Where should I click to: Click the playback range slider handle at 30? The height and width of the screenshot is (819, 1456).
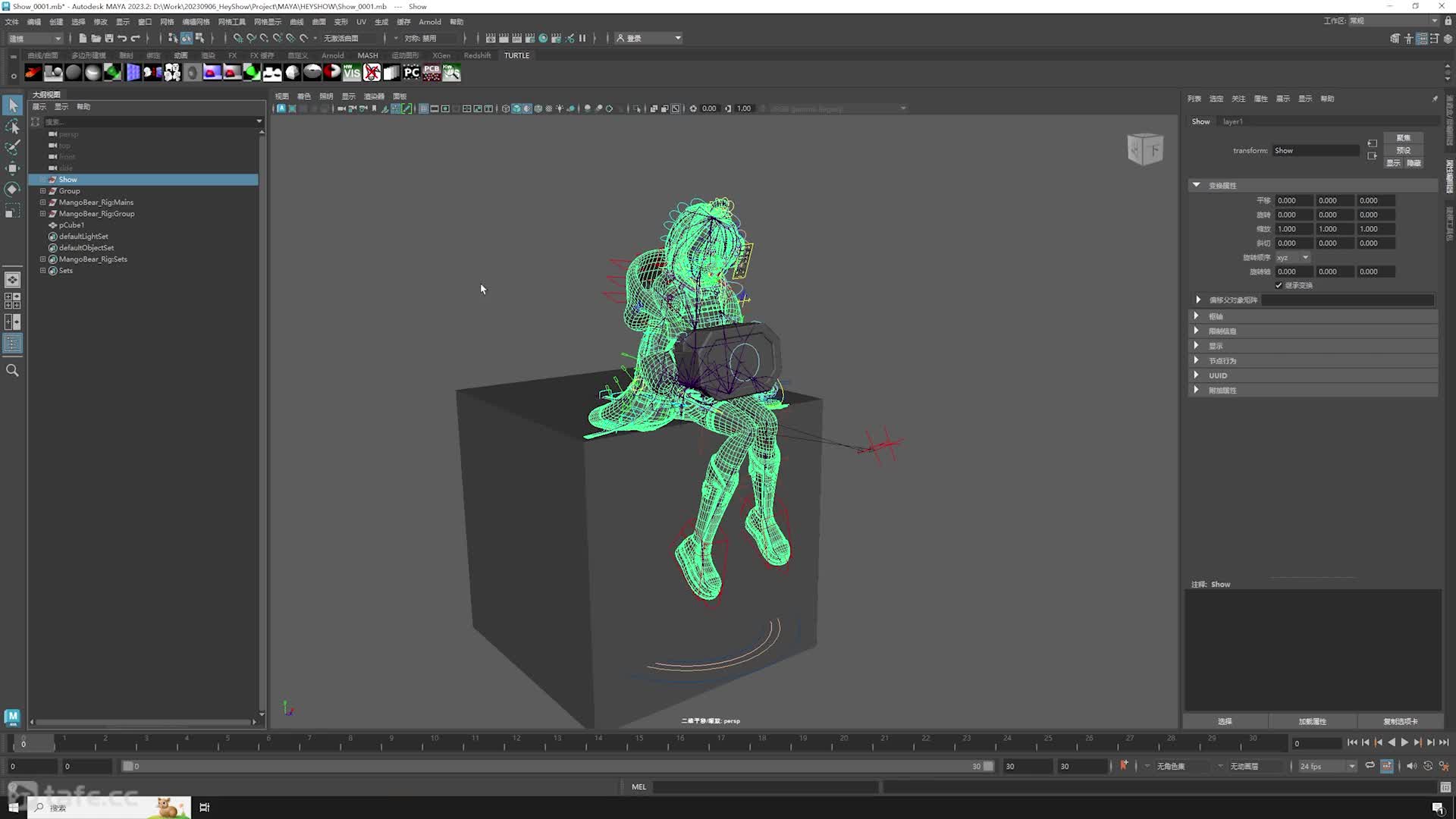tap(988, 767)
